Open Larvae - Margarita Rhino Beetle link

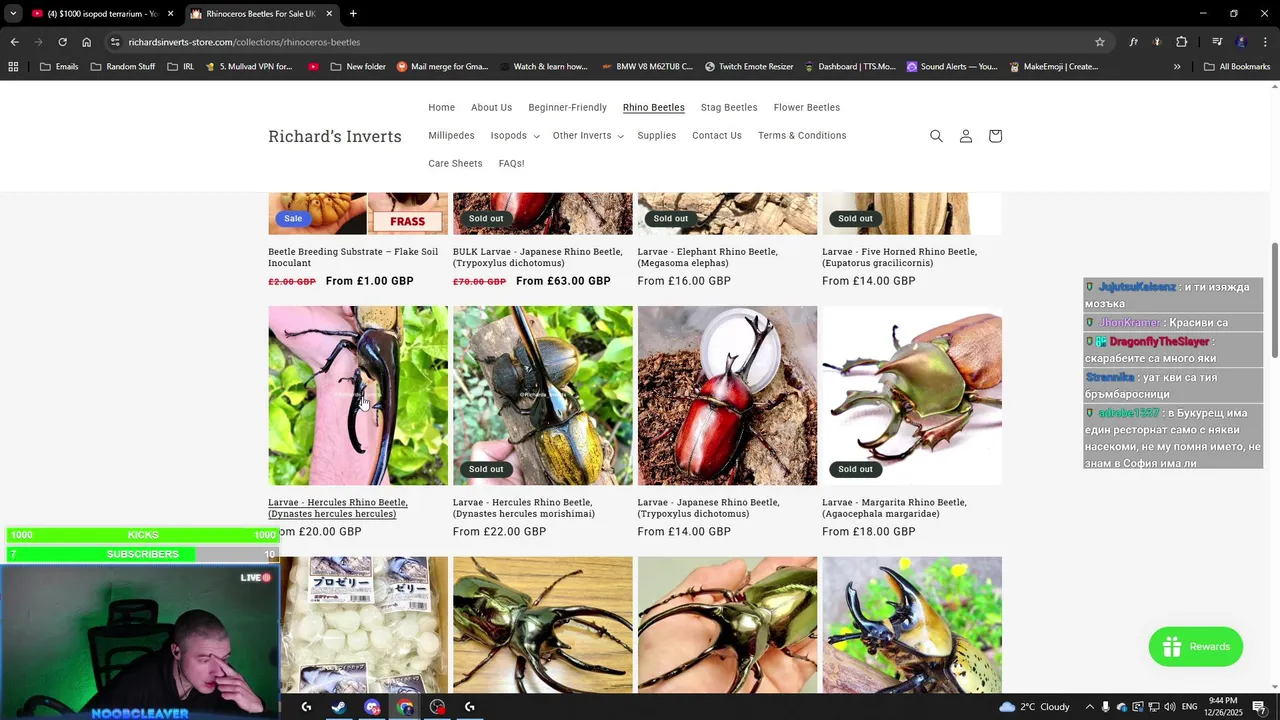point(894,508)
